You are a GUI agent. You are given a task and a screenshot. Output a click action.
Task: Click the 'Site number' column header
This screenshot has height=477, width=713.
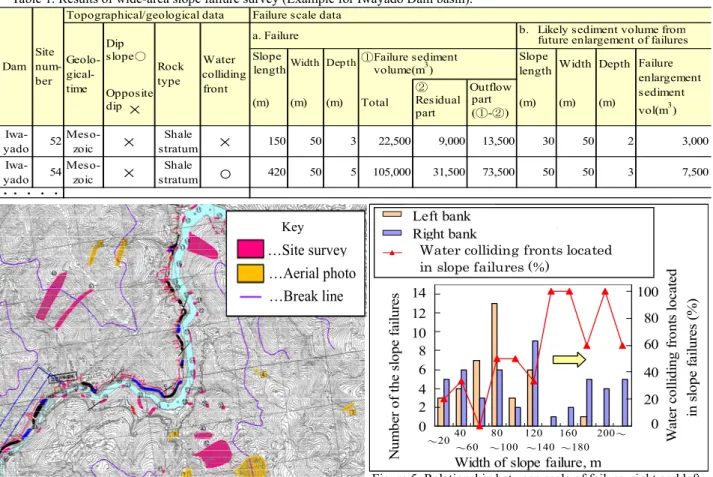pyautogui.click(x=48, y=66)
